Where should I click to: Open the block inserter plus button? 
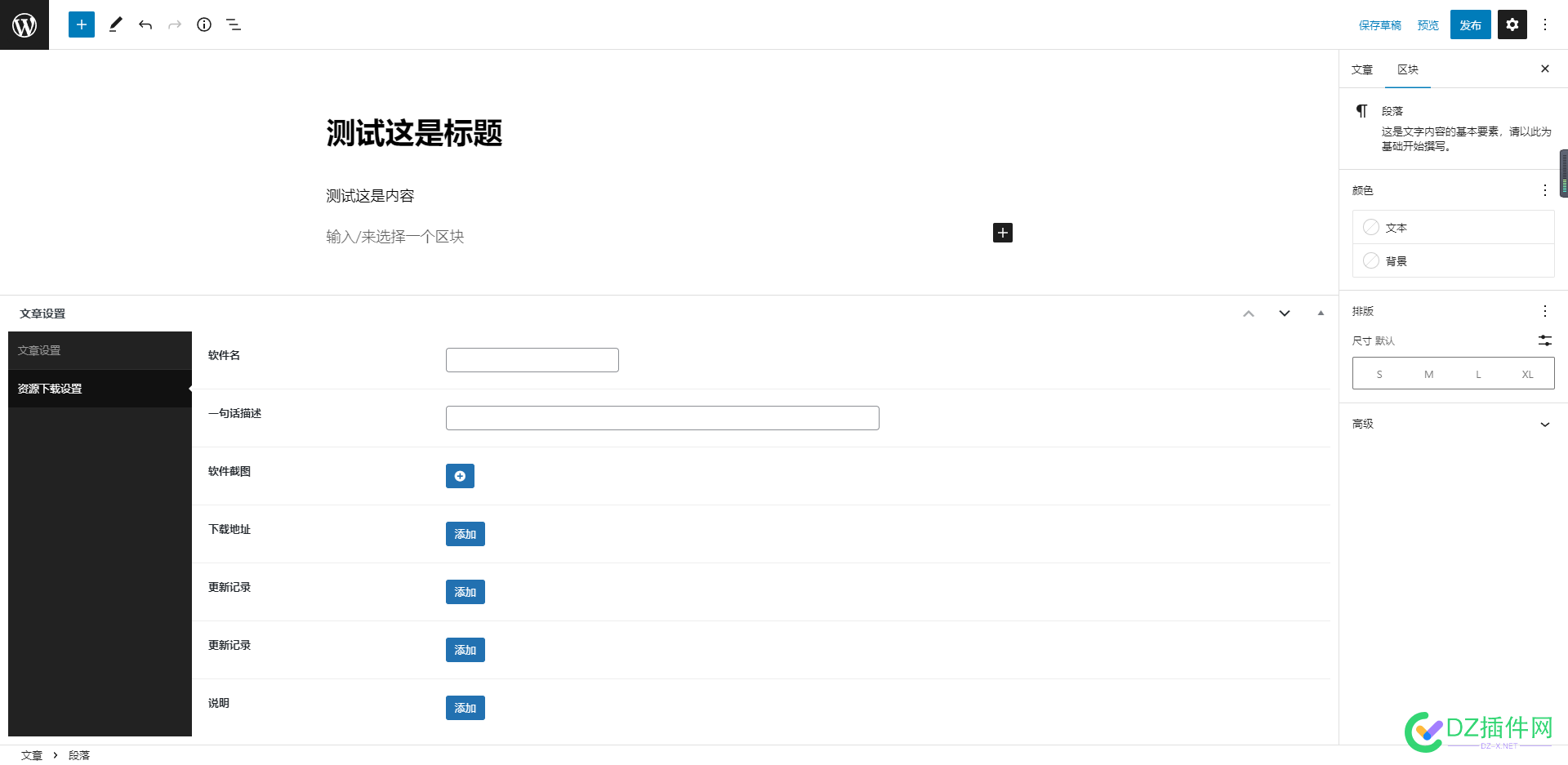click(82, 24)
